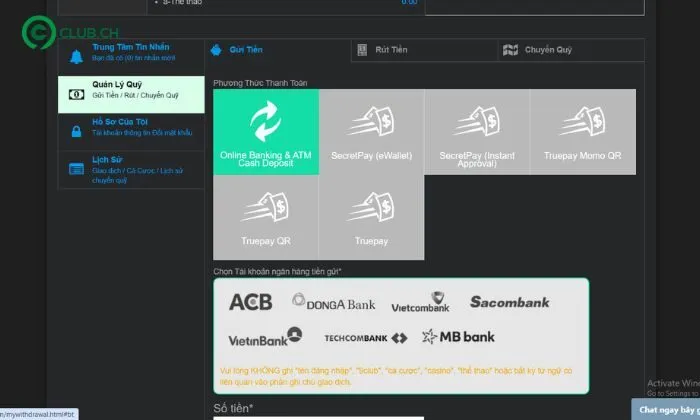
Task: Click the Activate Windows notice
Action: coord(673,387)
